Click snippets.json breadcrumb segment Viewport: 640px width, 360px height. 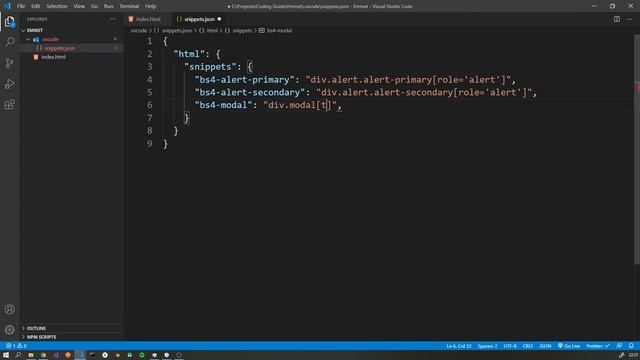(x=177, y=31)
